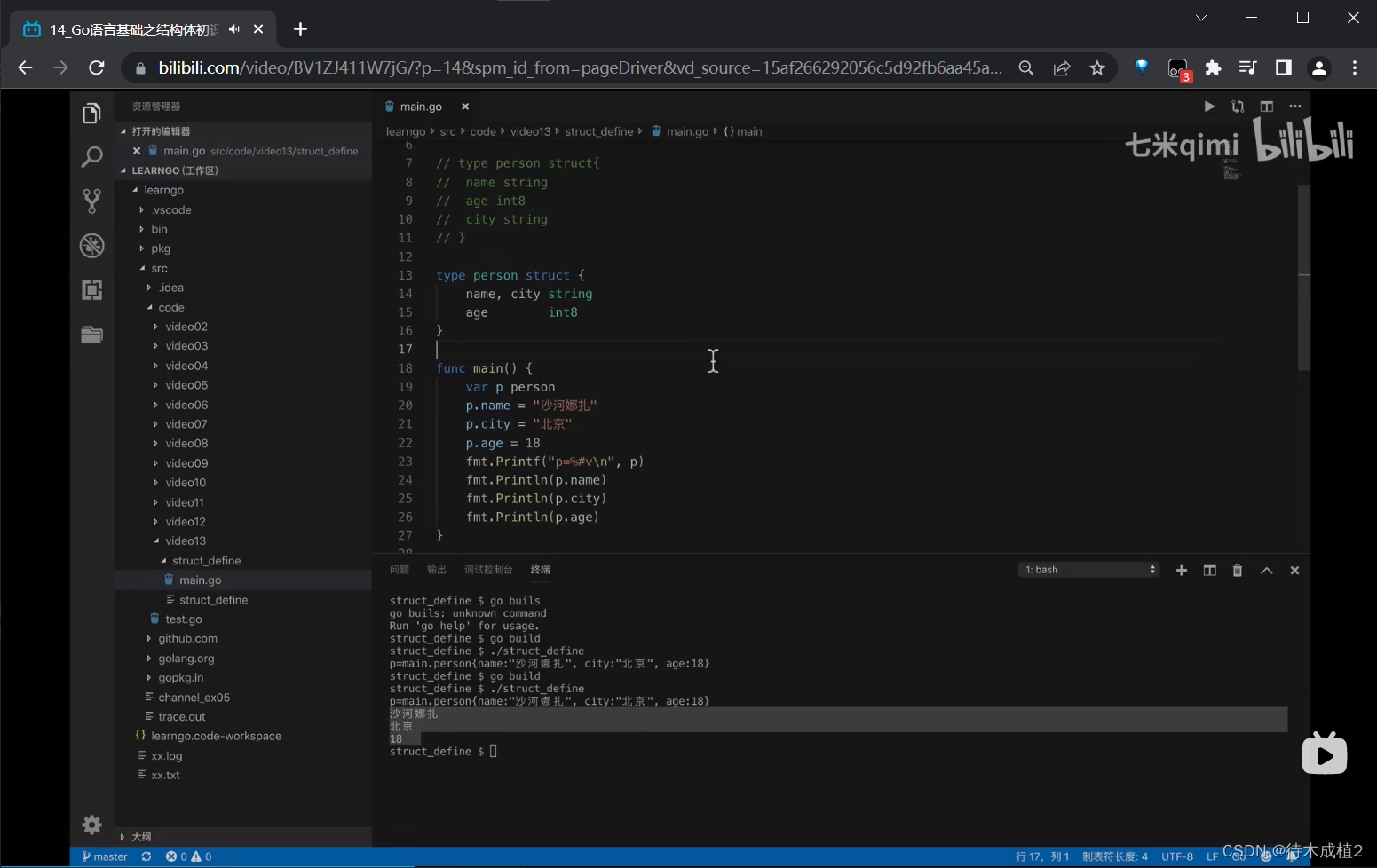Maximize the terminal panel with up chevron
The image size is (1377, 868).
(1267, 571)
